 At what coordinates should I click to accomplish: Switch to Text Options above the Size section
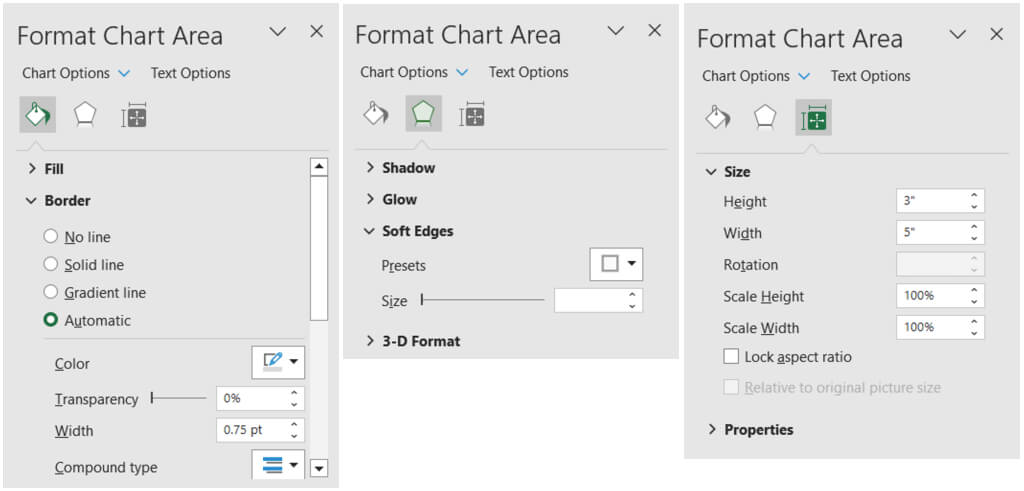click(870, 76)
